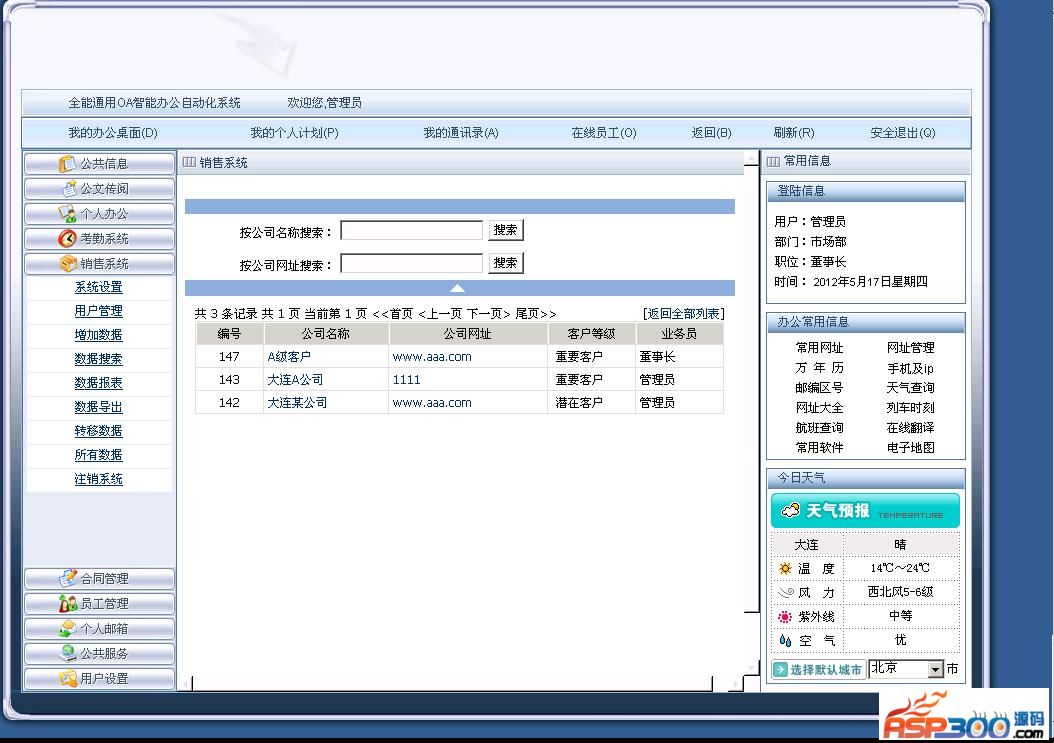Click 搜索 button beside company name field

pos(505,230)
